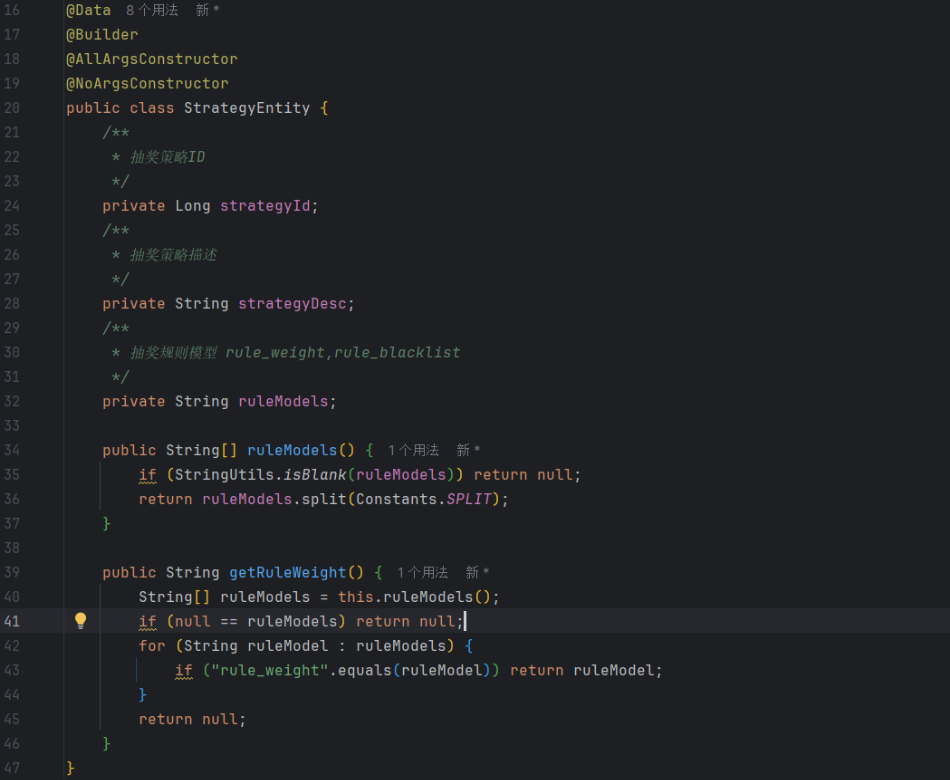Click the 抽奖策略ID comment text
950x780 pixels.
point(167,157)
